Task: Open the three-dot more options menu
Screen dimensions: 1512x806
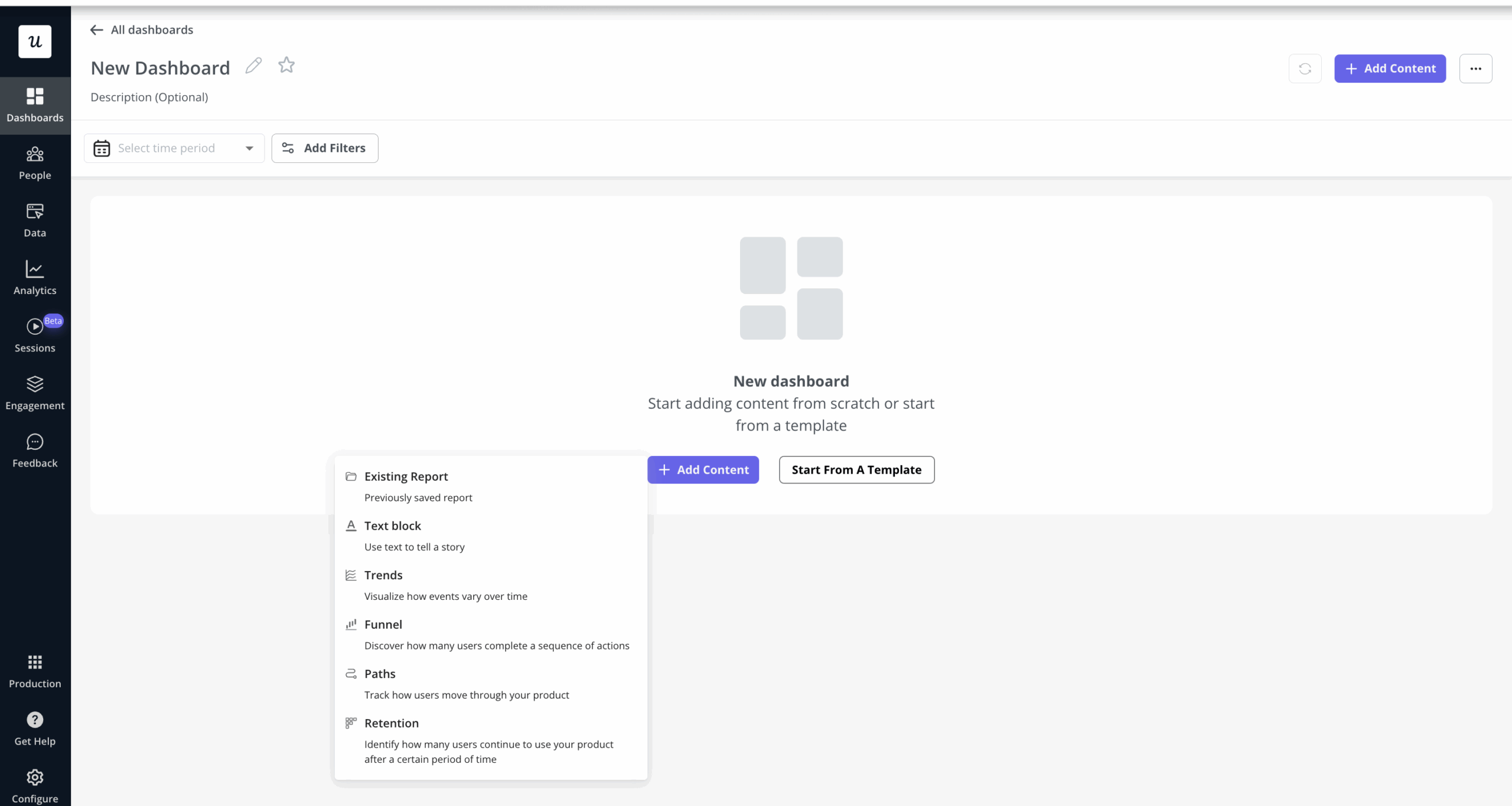Action: 1475,68
